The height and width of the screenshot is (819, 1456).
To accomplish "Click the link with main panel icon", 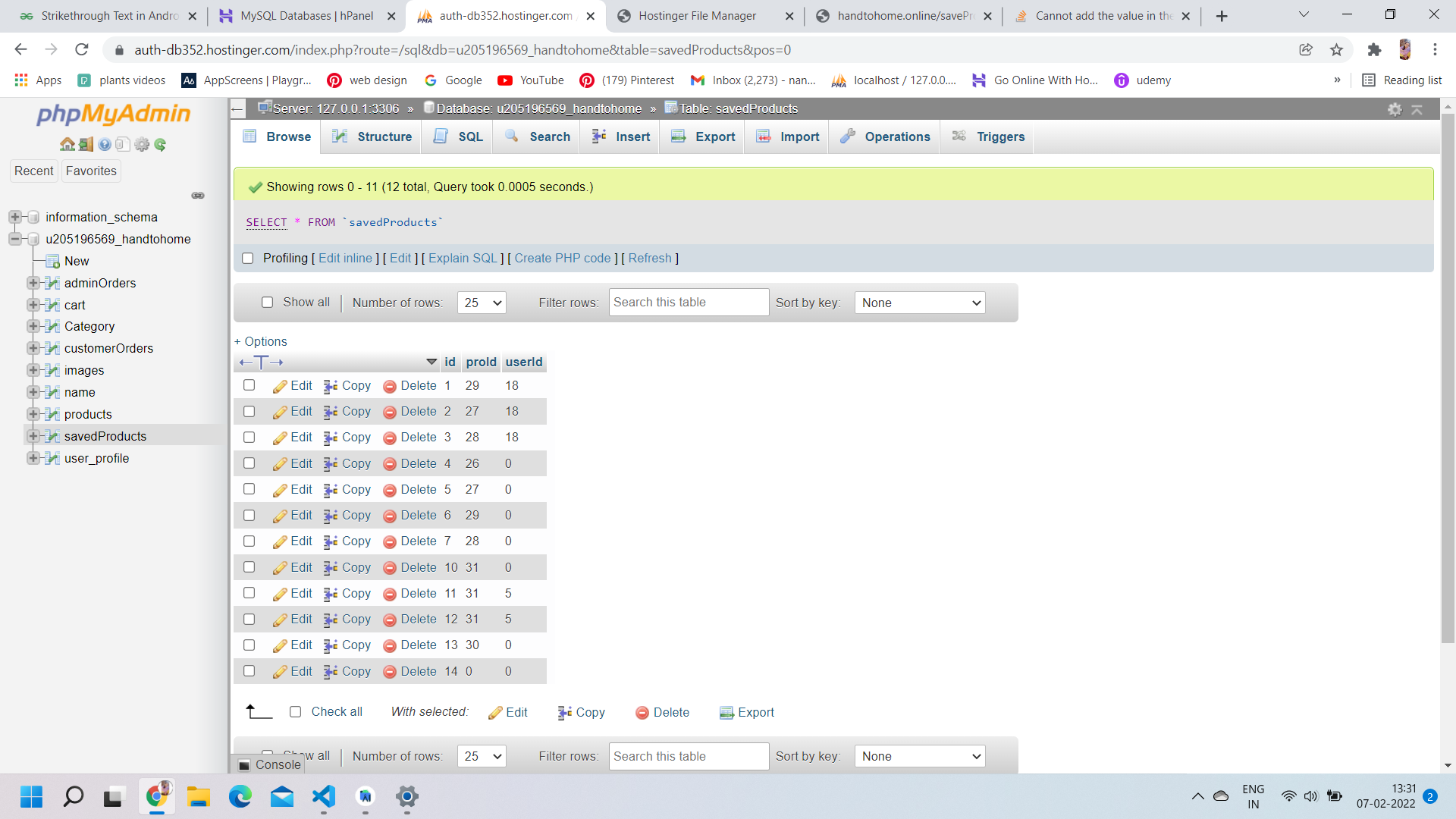I will click(x=198, y=196).
